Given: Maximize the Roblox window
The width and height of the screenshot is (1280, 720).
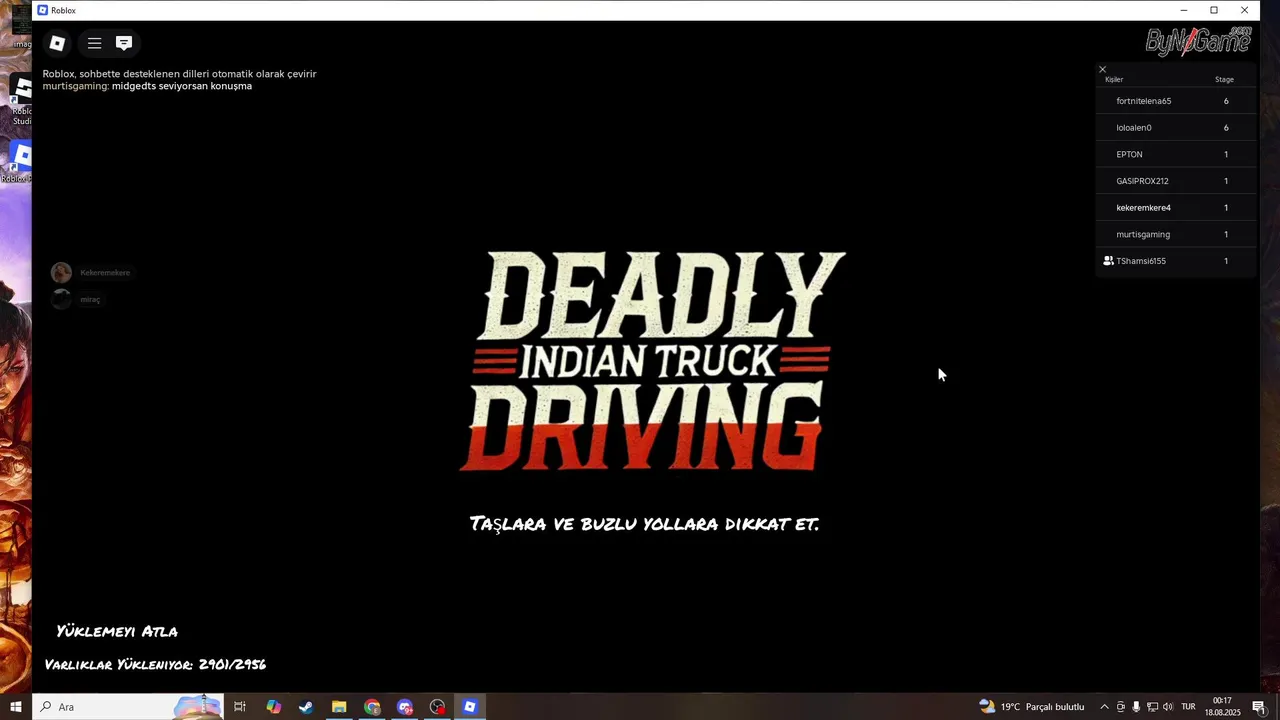Looking at the screenshot, I should pos(1214,10).
